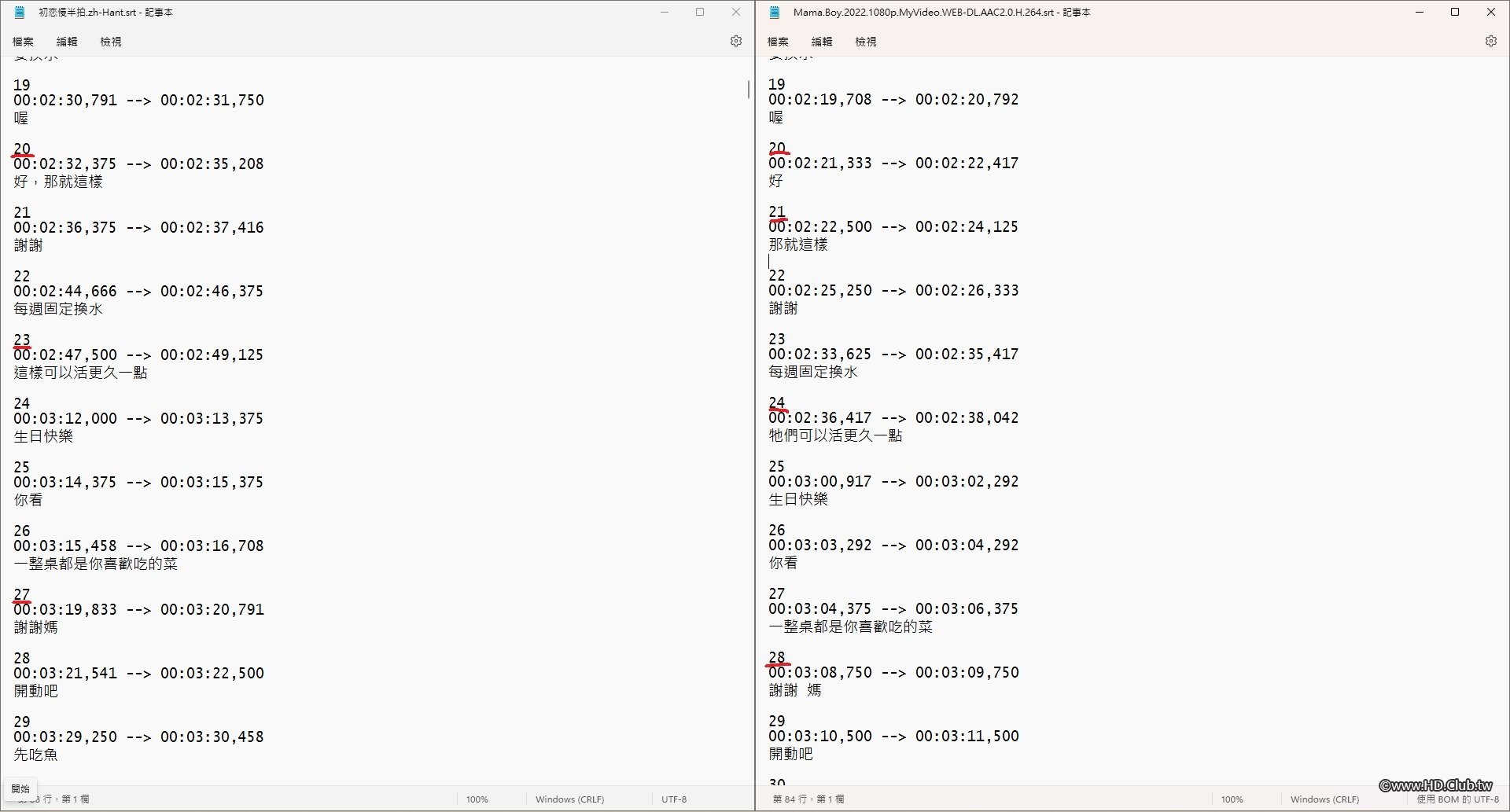Maximize the 初戀慢半拍.zh-Hant.srt Notepad window

(x=700, y=13)
